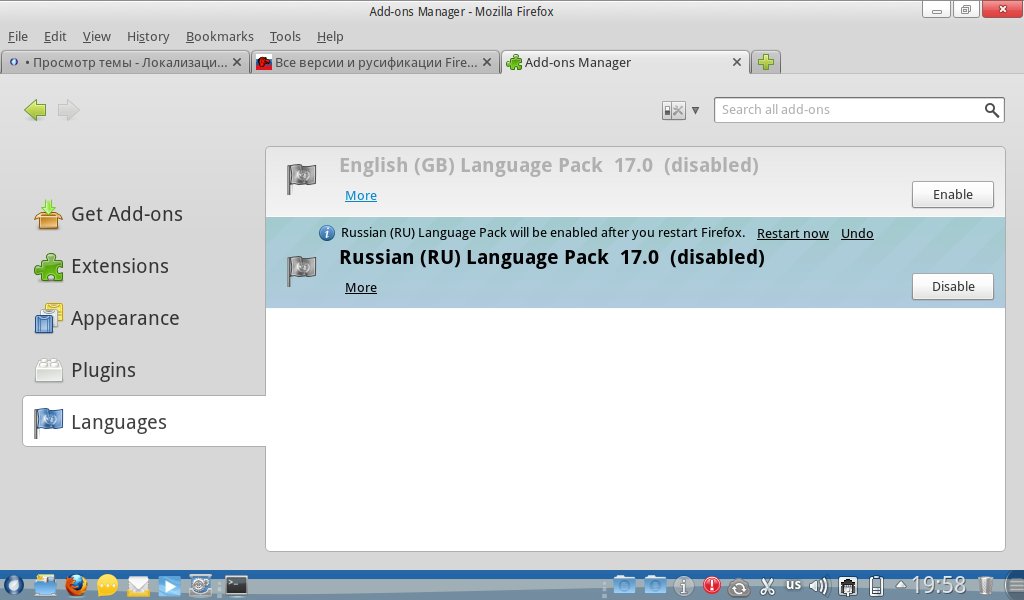
Task: Open the media player taskbar icon
Action: click(169, 586)
